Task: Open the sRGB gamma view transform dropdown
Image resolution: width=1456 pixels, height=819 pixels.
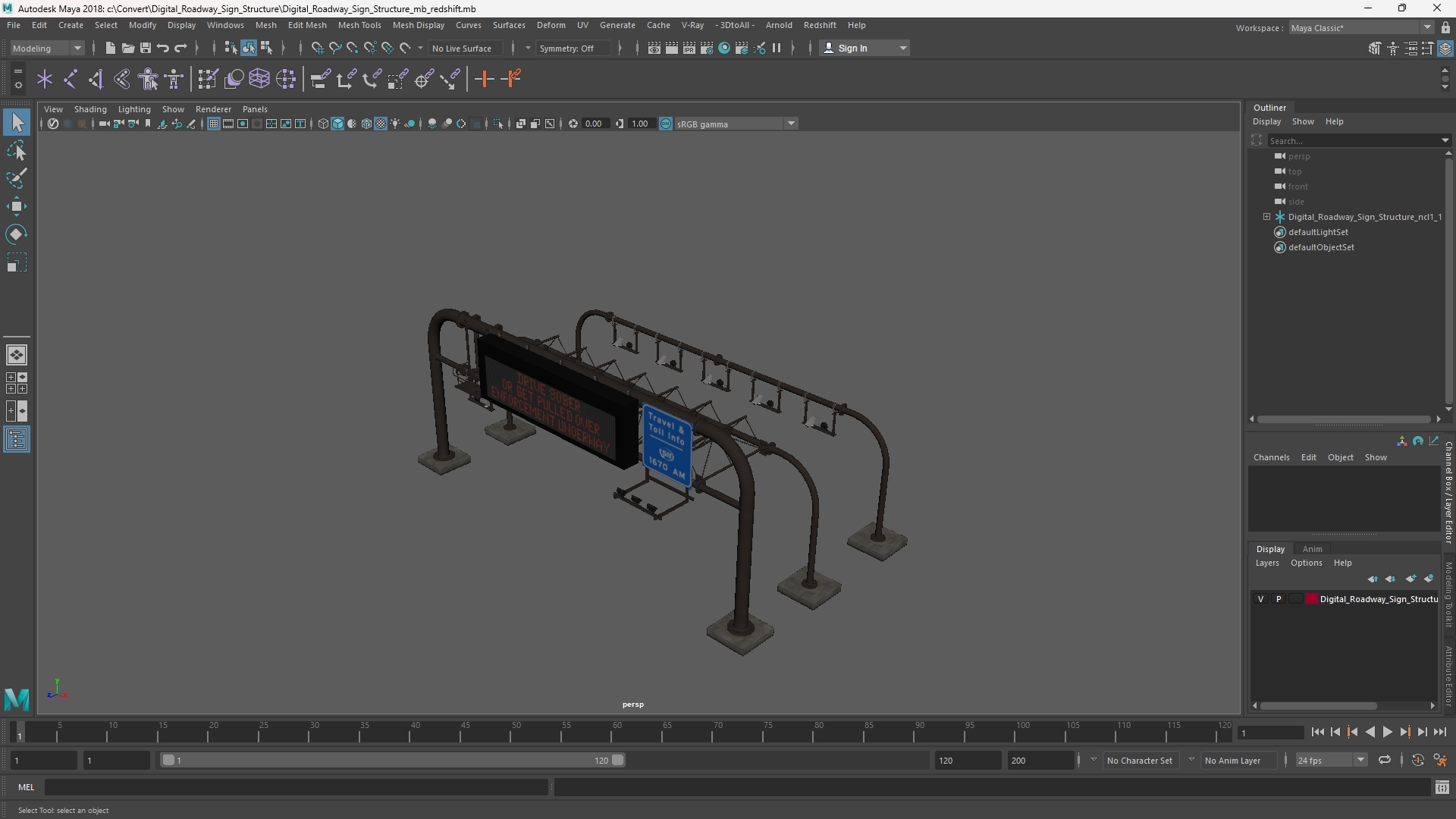Action: click(x=735, y=124)
